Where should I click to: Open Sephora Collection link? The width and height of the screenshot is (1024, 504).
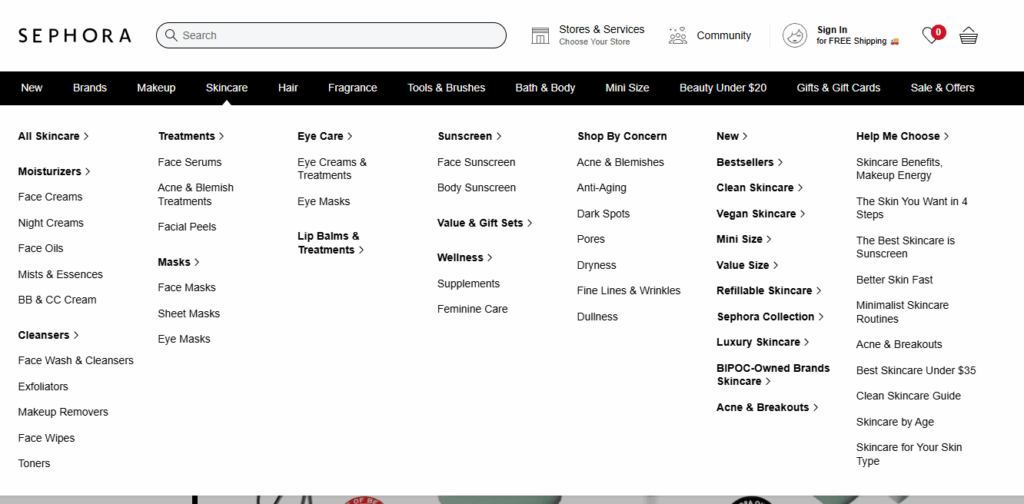(770, 317)
